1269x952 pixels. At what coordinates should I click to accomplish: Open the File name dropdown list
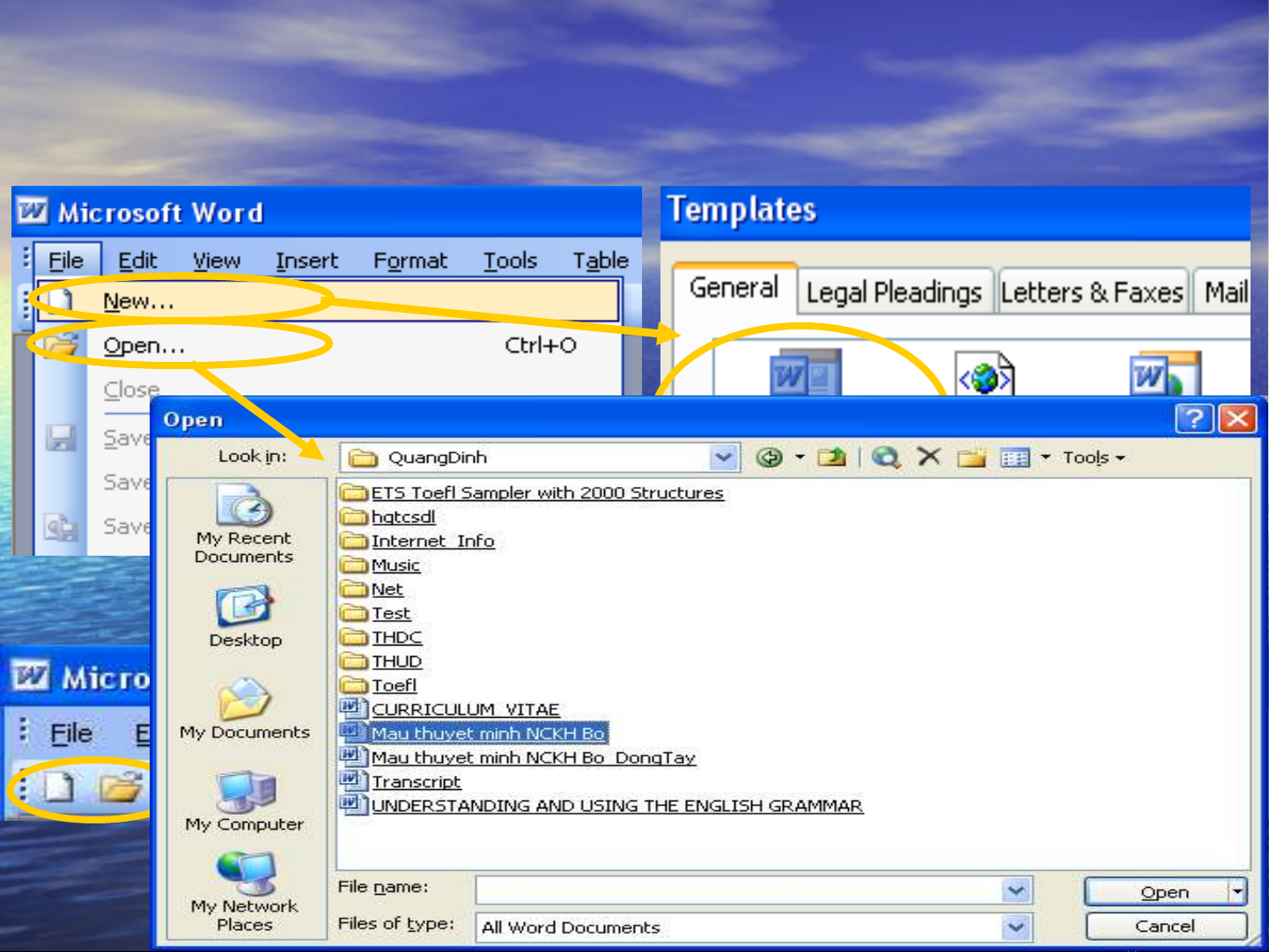point(1016,890)
